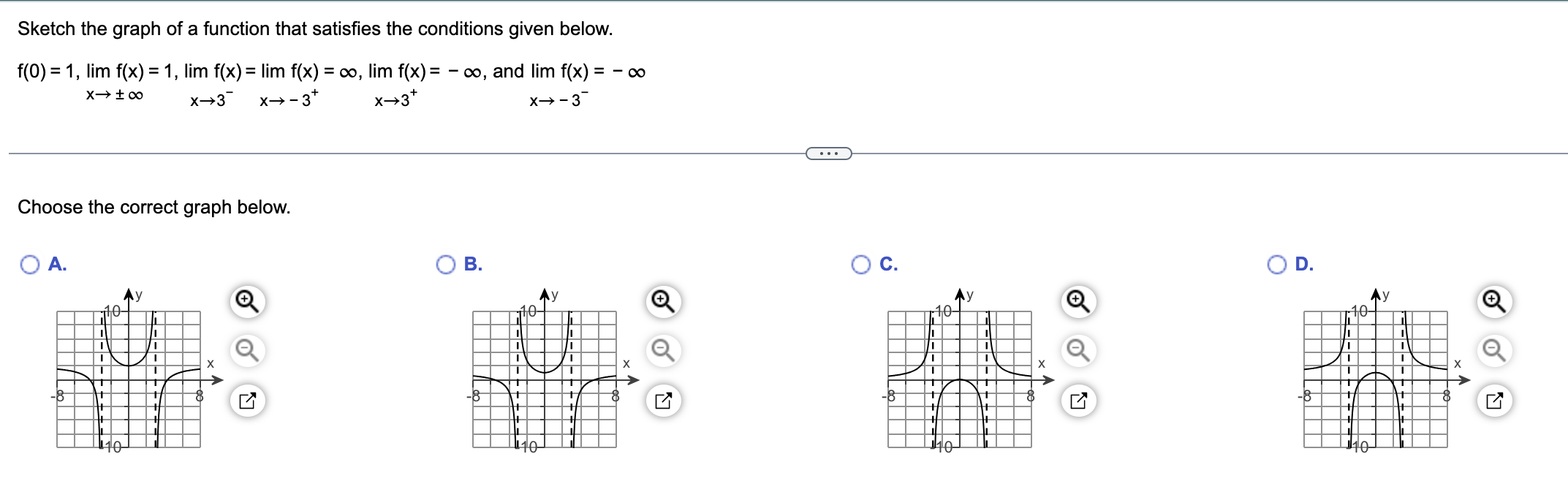The image size is (1568, 492).
Task: Select answer choice B
Action: [447, 265]
